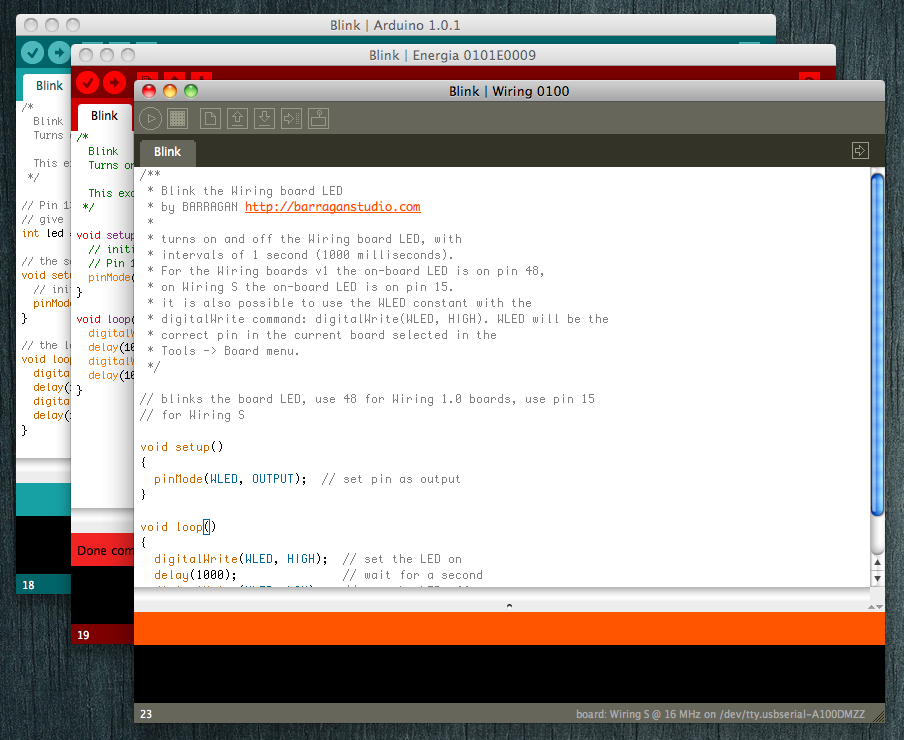Click the scroll-down arrow in Wiring editor
Image resolution: width=904 pixels, height=740 pixels.
(x=877, y=578)
